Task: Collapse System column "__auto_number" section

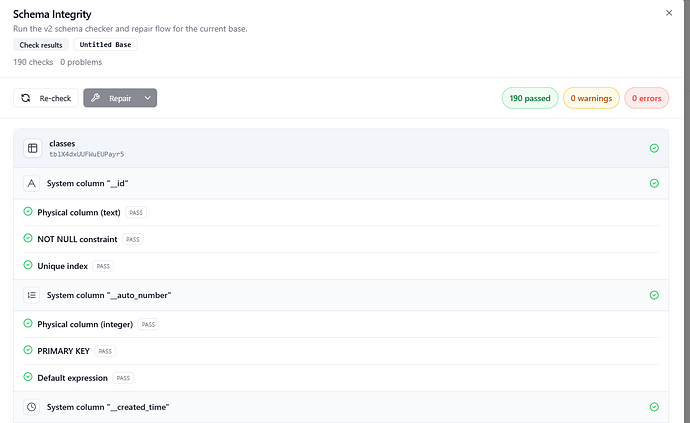Action: click(x=340, y=295)
